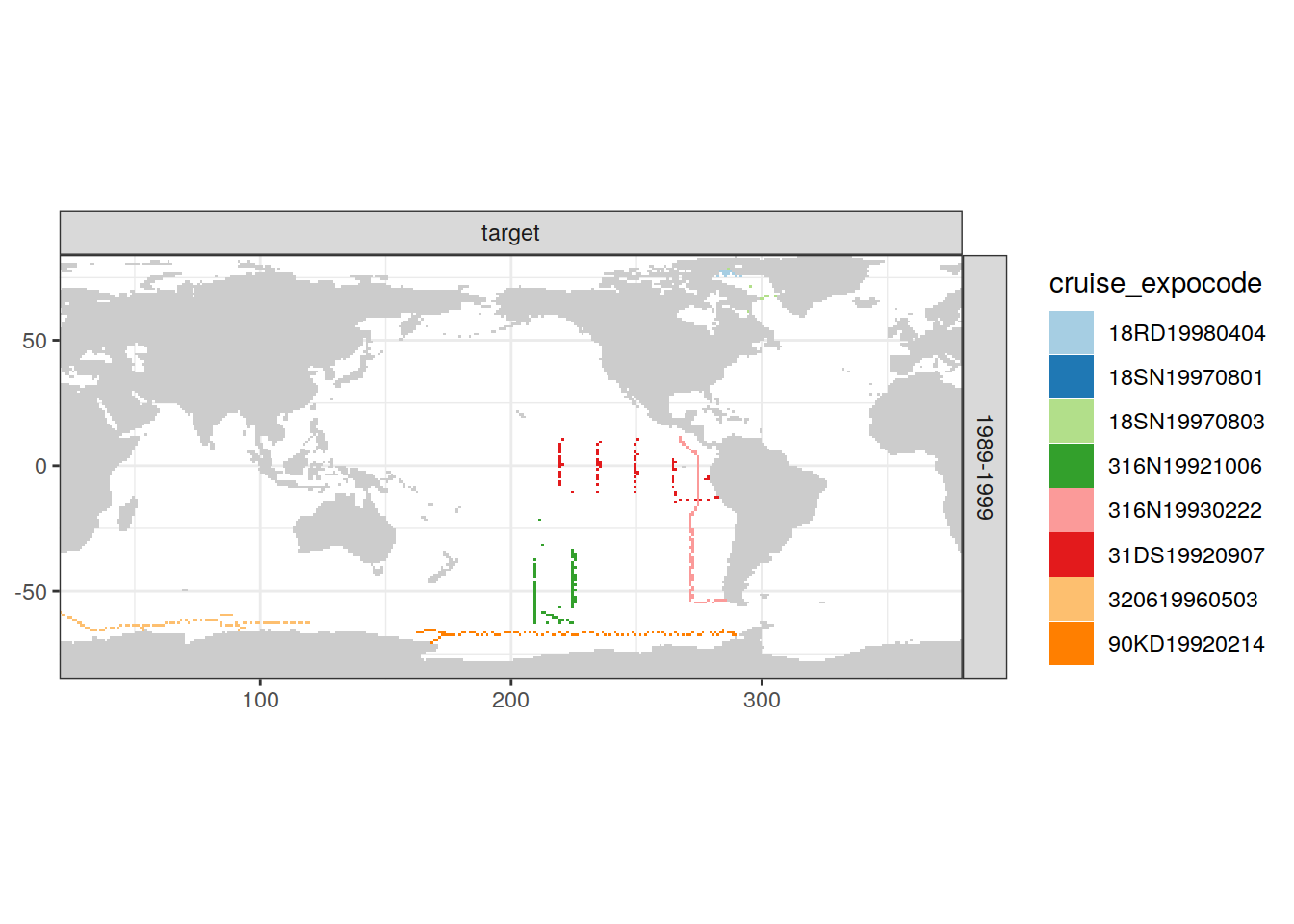Click the Australia landmass on the map
The width and height of the screenshot is (1294, 924).
click(x=345, y=534)
